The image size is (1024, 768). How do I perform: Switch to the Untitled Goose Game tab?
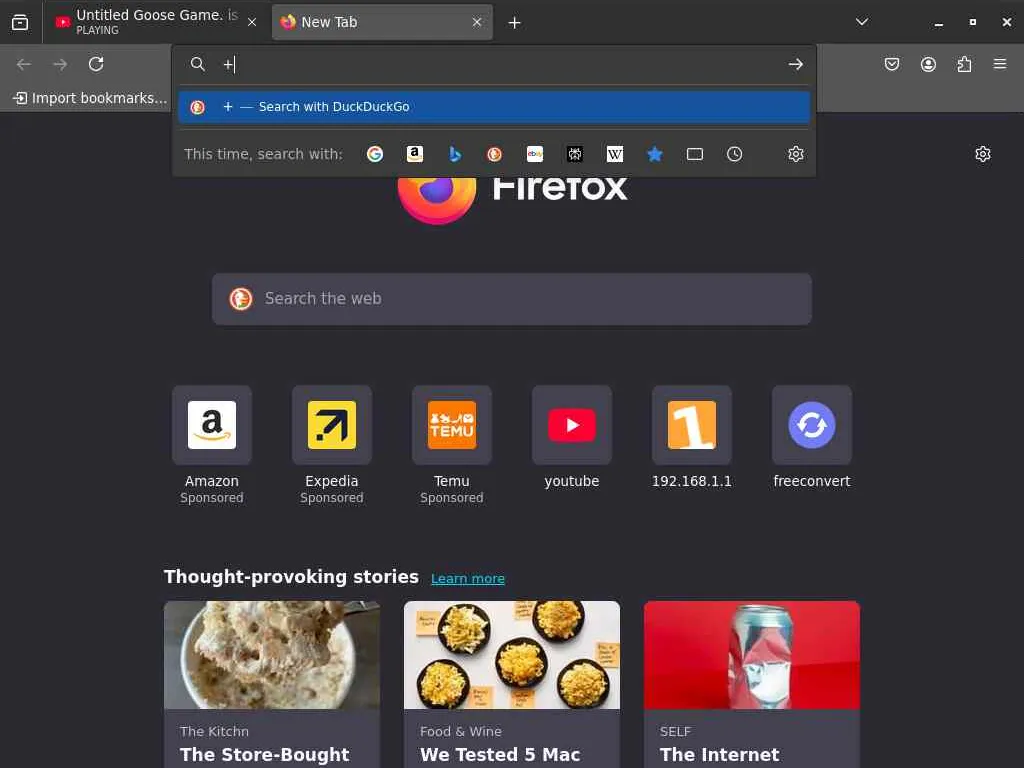click(155, 22)
